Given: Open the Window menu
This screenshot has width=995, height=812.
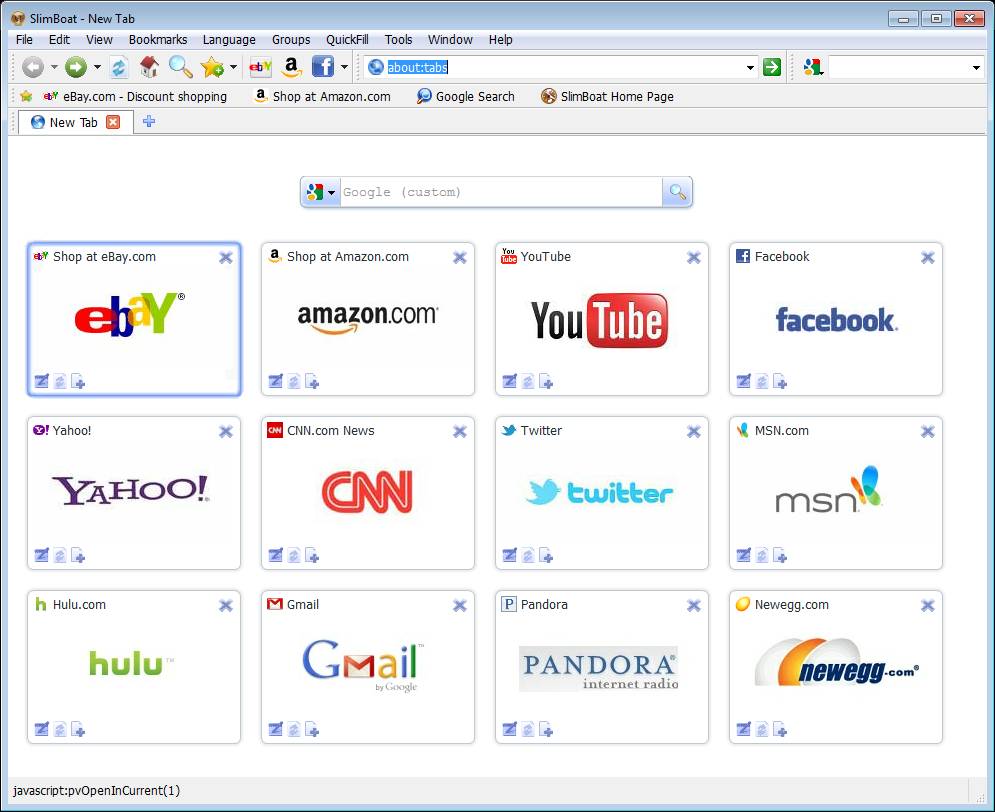Looking at the screenshot, I should pyautogui.click(x=450, y=39).
